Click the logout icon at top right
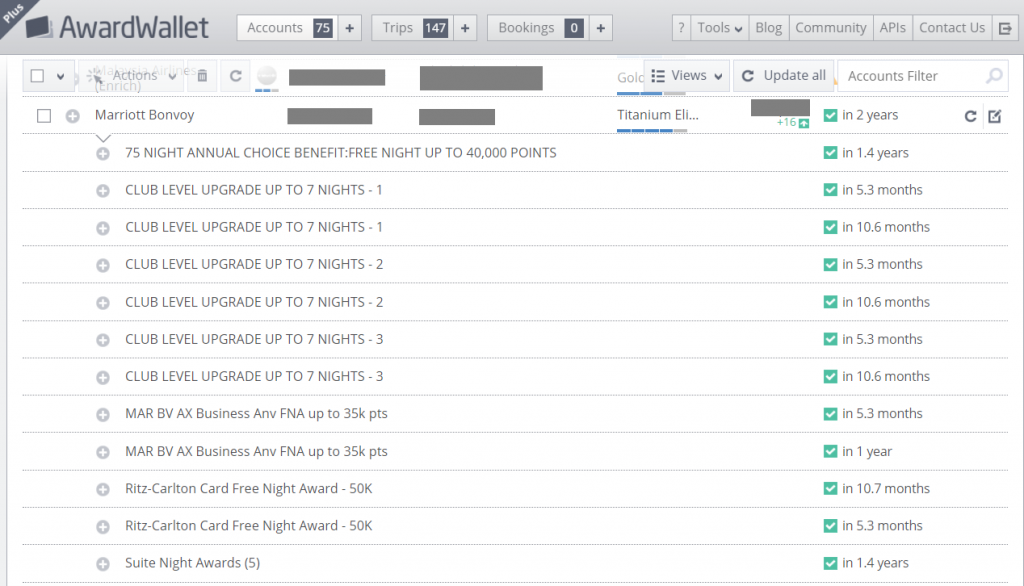Image resolution: width=1024 pixels, height=586 pixels. coord(1005,28)
